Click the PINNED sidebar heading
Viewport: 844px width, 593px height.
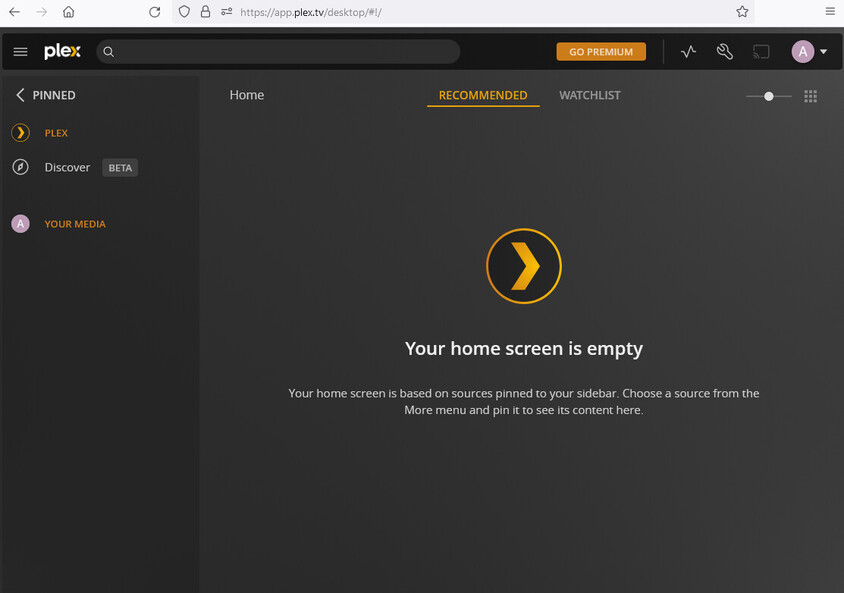[54, 95]
